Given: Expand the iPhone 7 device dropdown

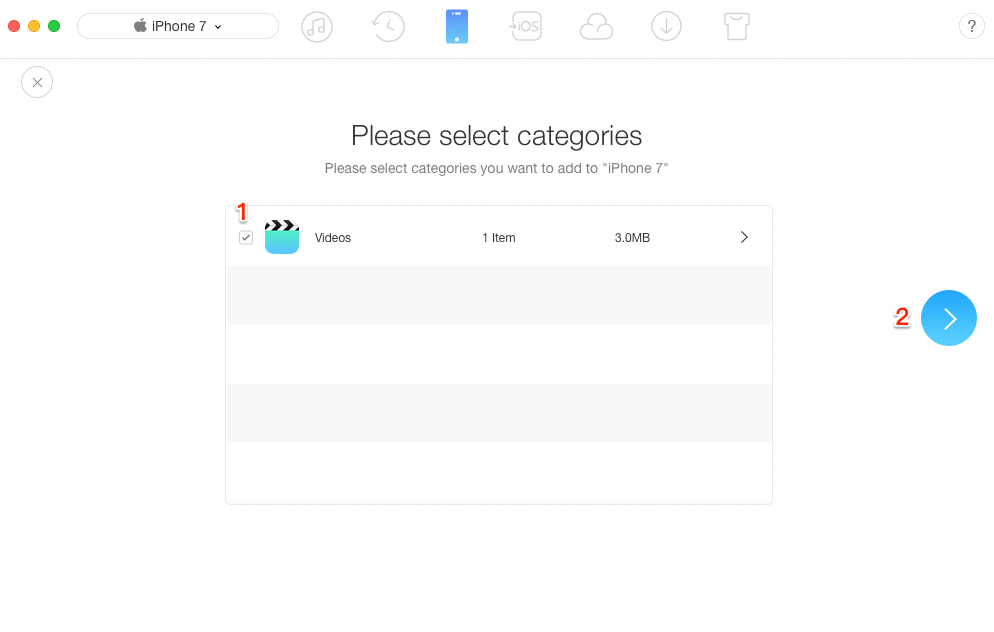Looking at the screenshot, I should pos(178,26).
